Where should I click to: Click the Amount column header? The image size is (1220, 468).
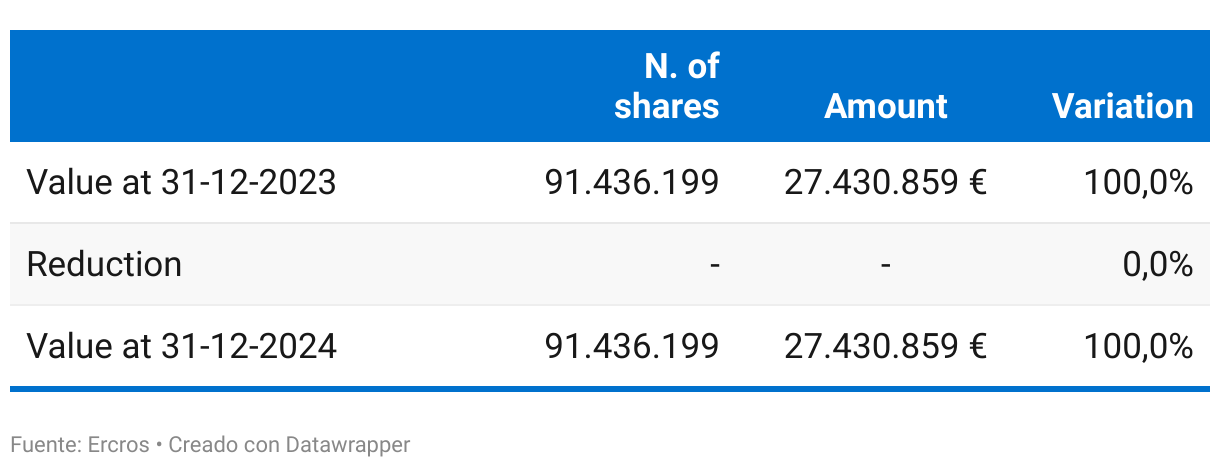pos(885,106)
